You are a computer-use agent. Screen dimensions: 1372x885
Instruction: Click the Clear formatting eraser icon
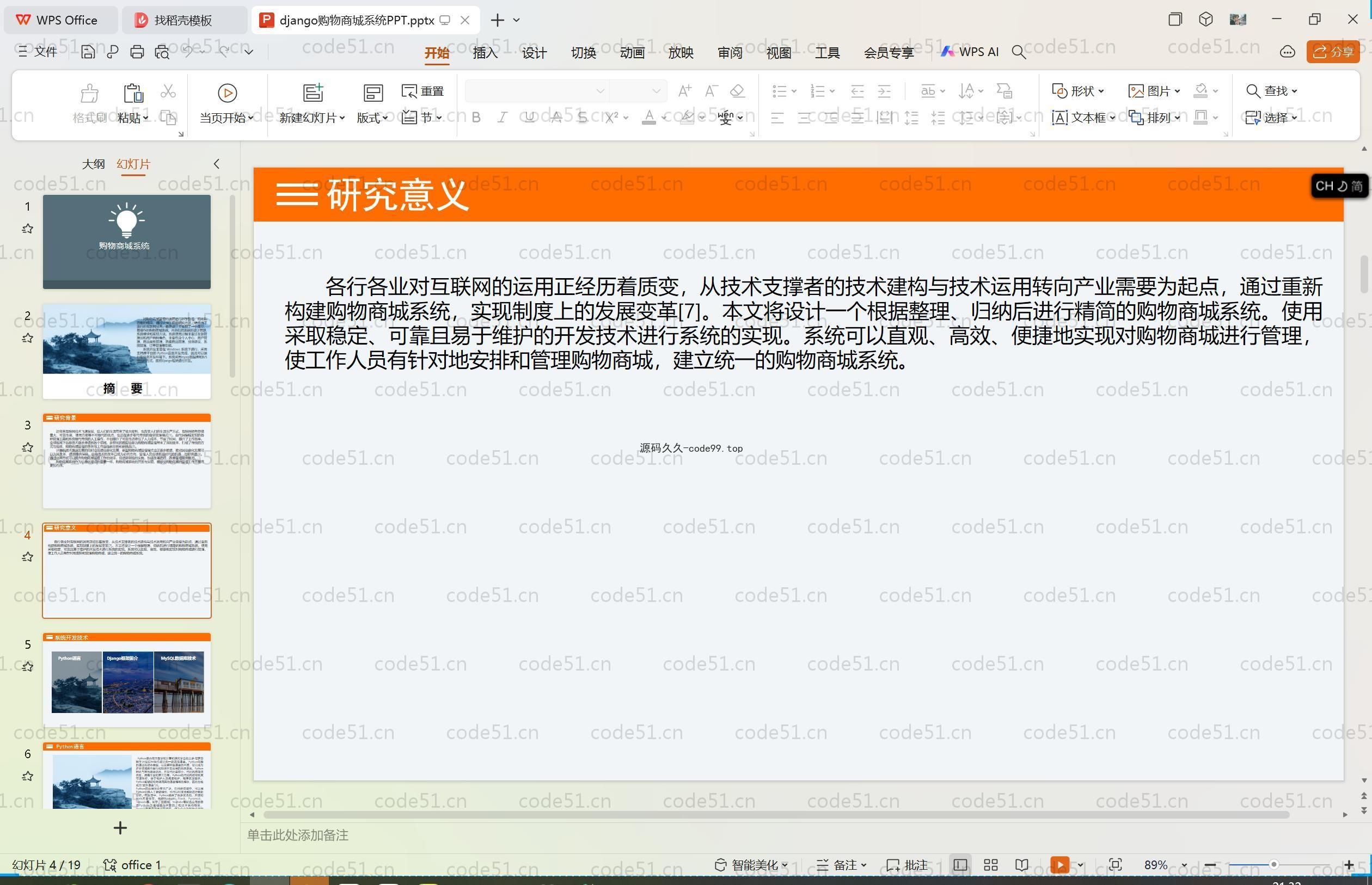click(738, 91)
